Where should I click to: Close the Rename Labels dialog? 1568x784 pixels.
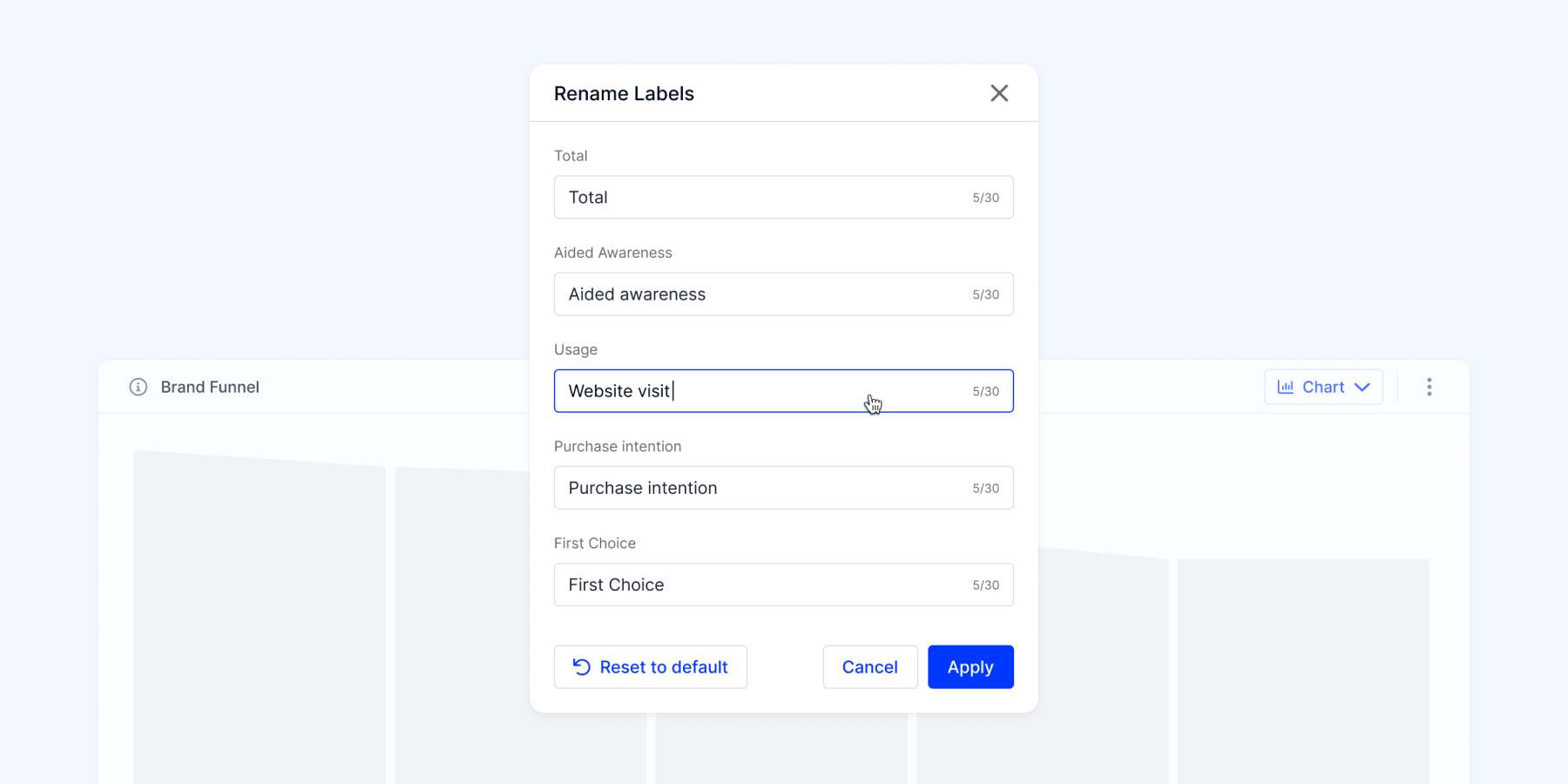999,93
